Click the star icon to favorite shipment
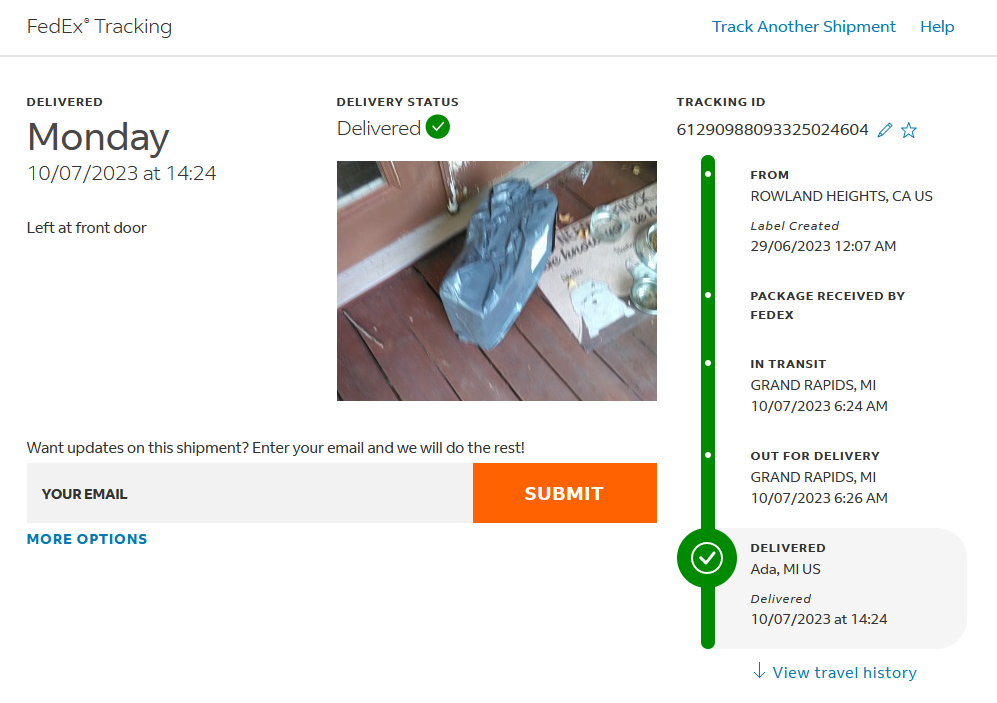The image size is (997, 703). (908, 130)
